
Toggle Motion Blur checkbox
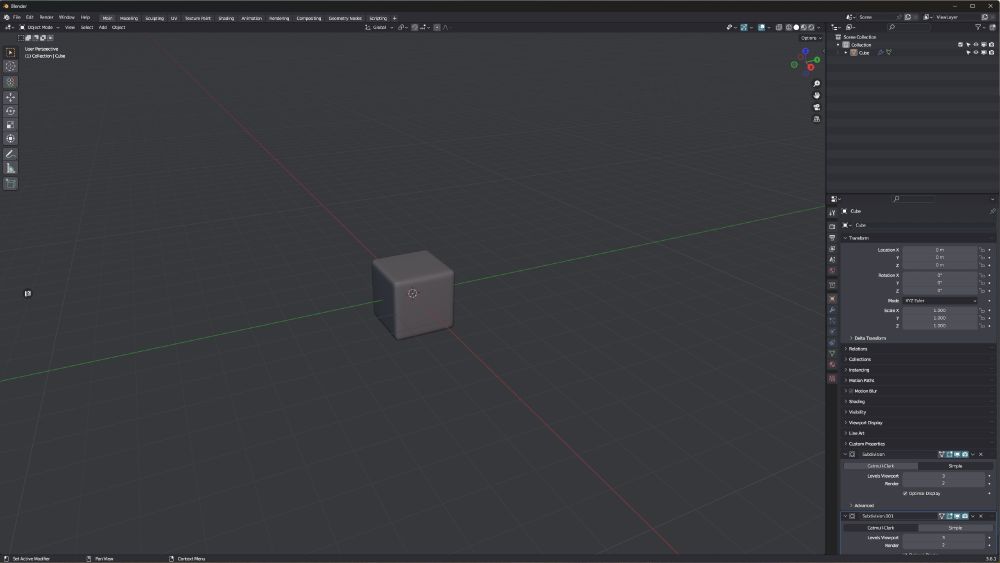(851, 391)
